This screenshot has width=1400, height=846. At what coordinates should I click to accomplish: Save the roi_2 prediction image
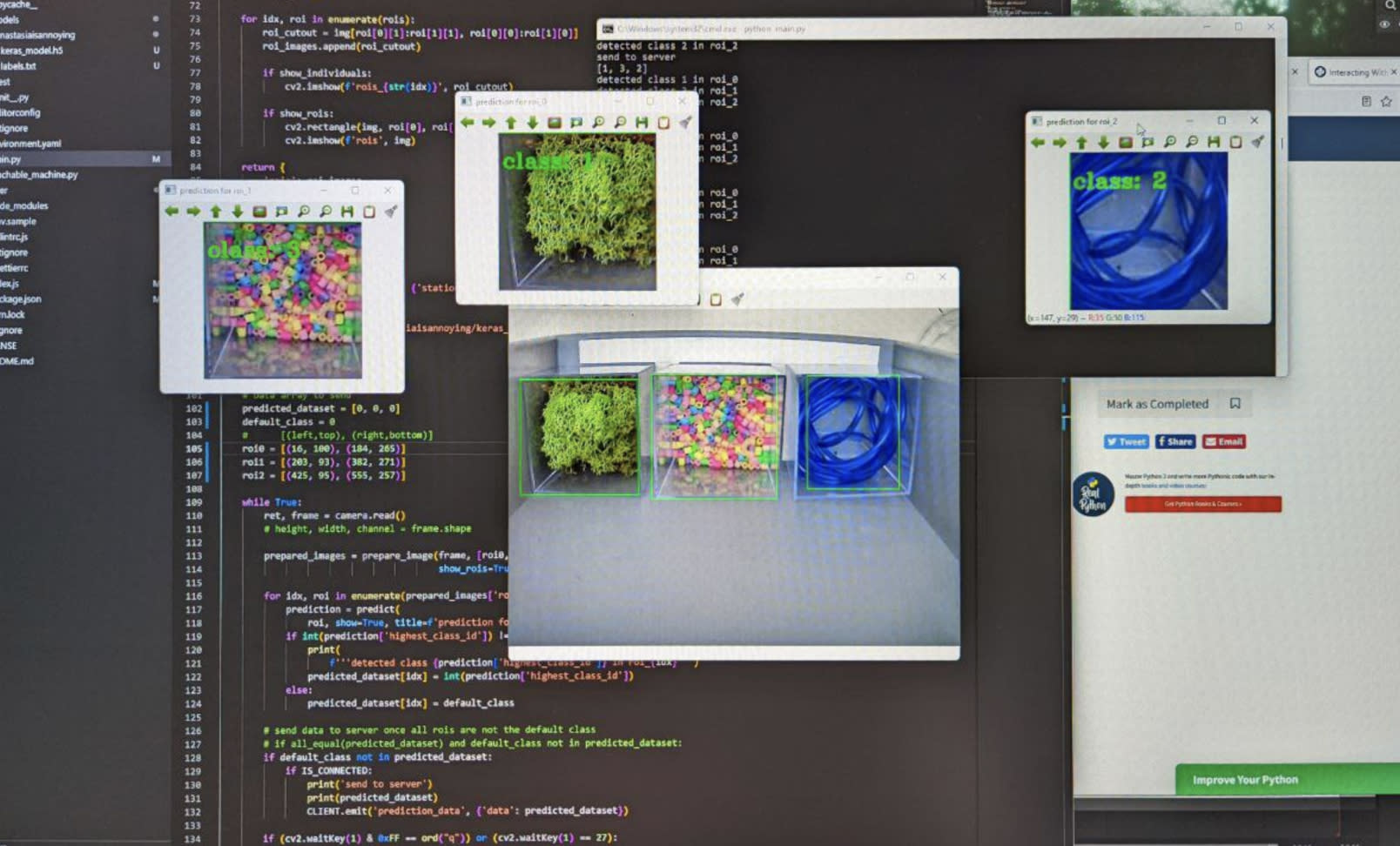1213,142
